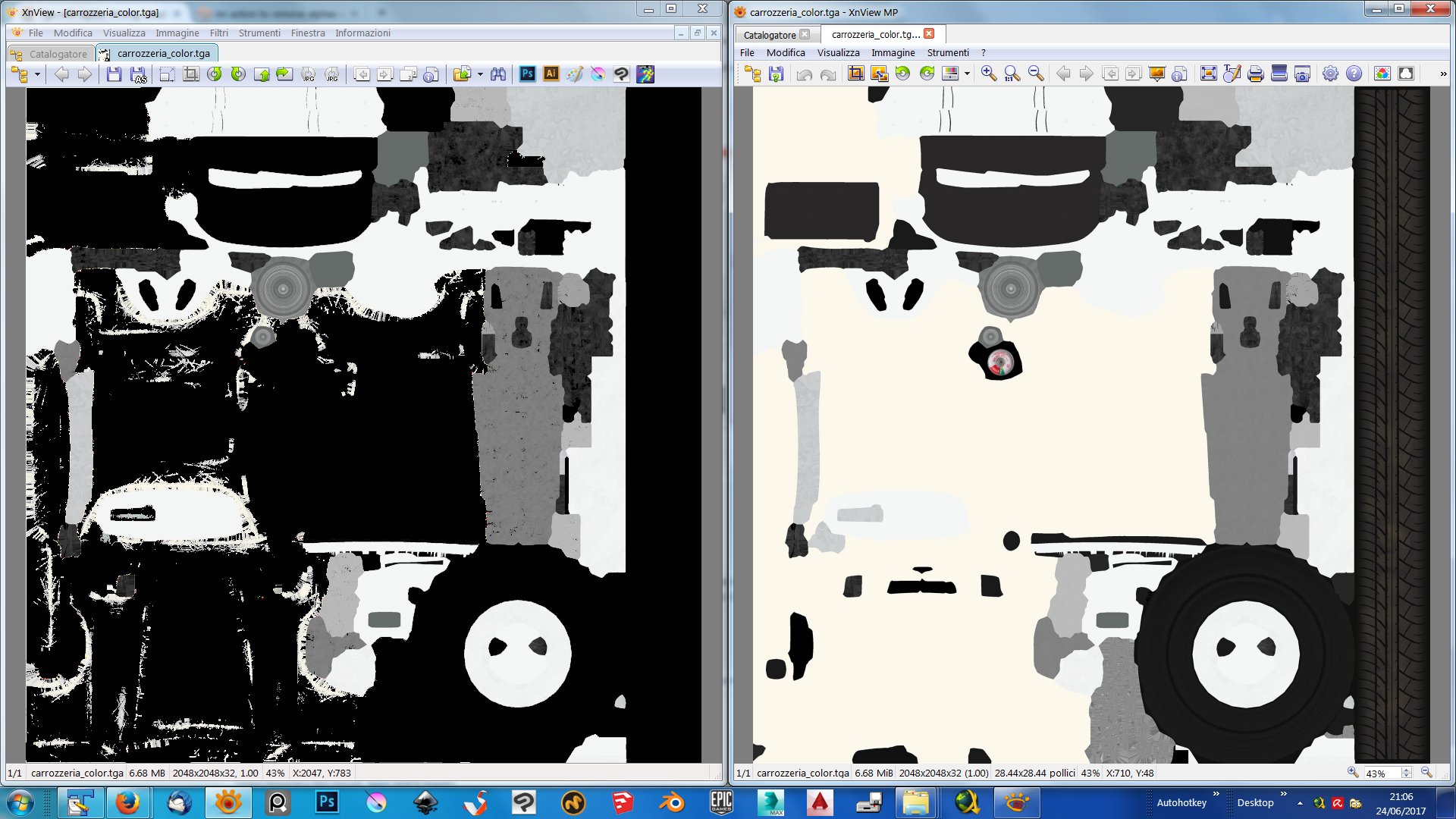The image size is (1456, 819).
Task: Click the Zoom In magnifier in XnView MP
Action: point(988,74)
